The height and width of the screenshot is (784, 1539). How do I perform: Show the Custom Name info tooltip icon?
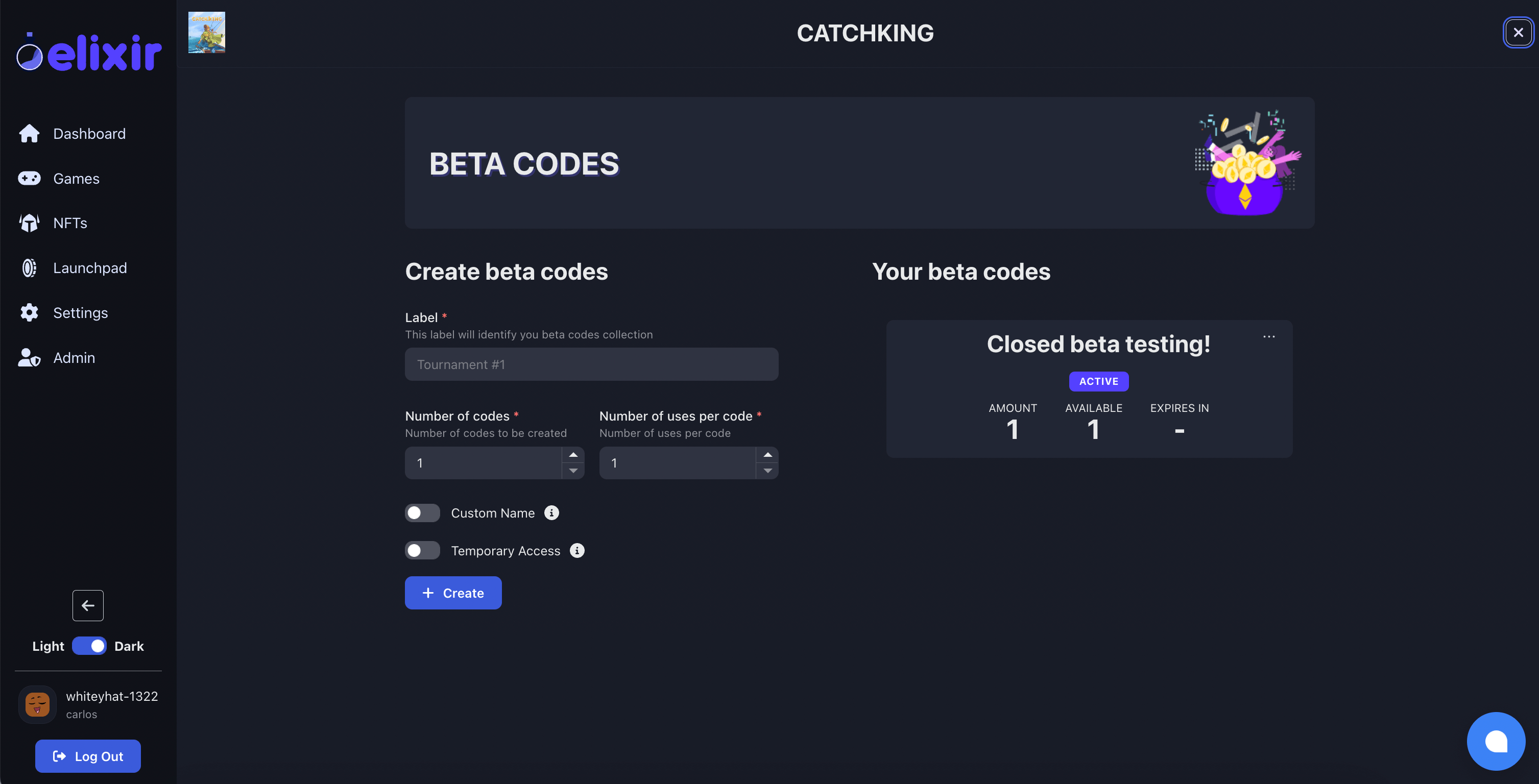point(551,513)
